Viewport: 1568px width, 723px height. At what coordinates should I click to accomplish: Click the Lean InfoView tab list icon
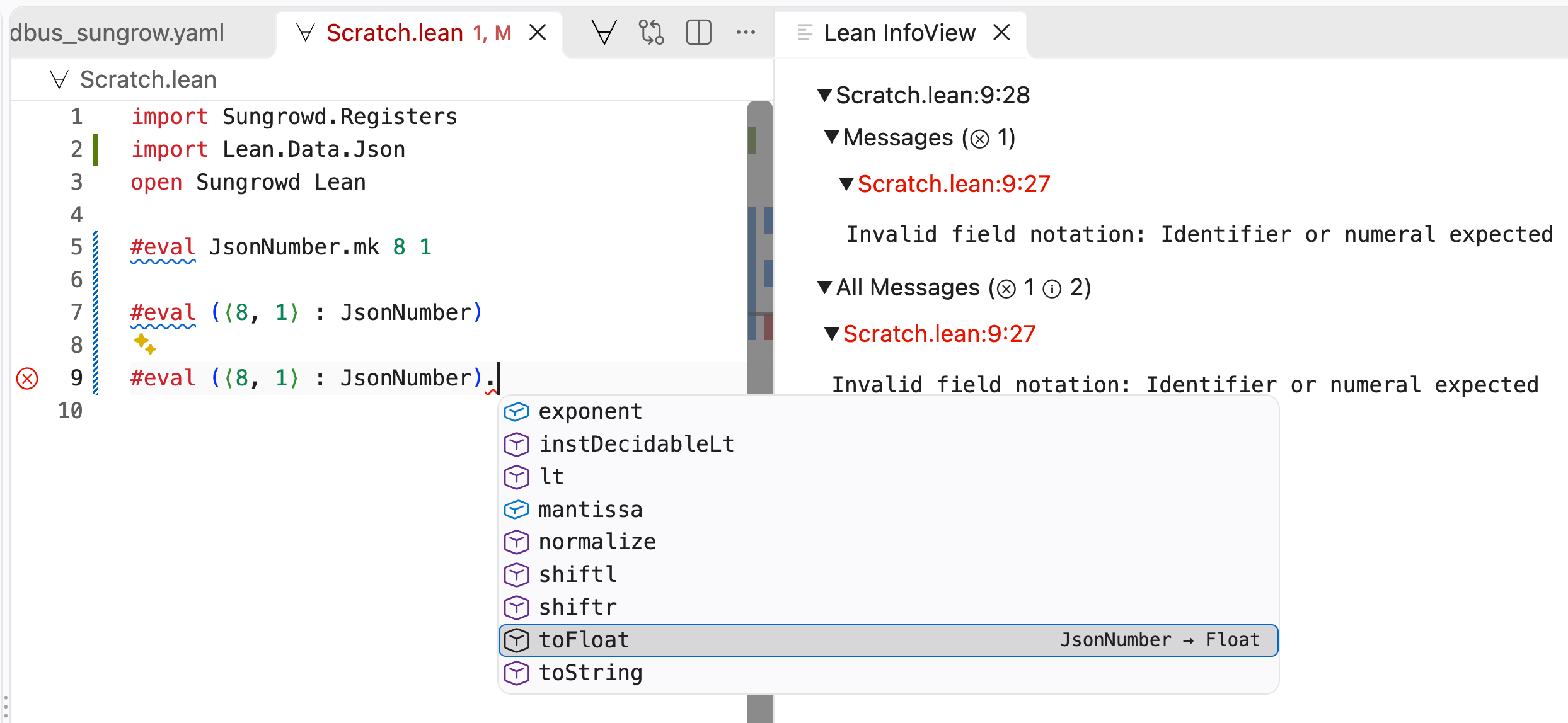point(804,32)
